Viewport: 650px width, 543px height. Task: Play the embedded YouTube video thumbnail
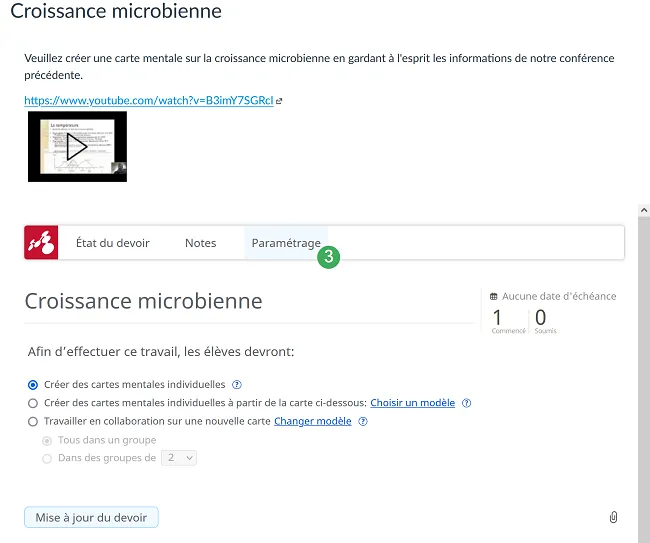[x=78, y=146]
